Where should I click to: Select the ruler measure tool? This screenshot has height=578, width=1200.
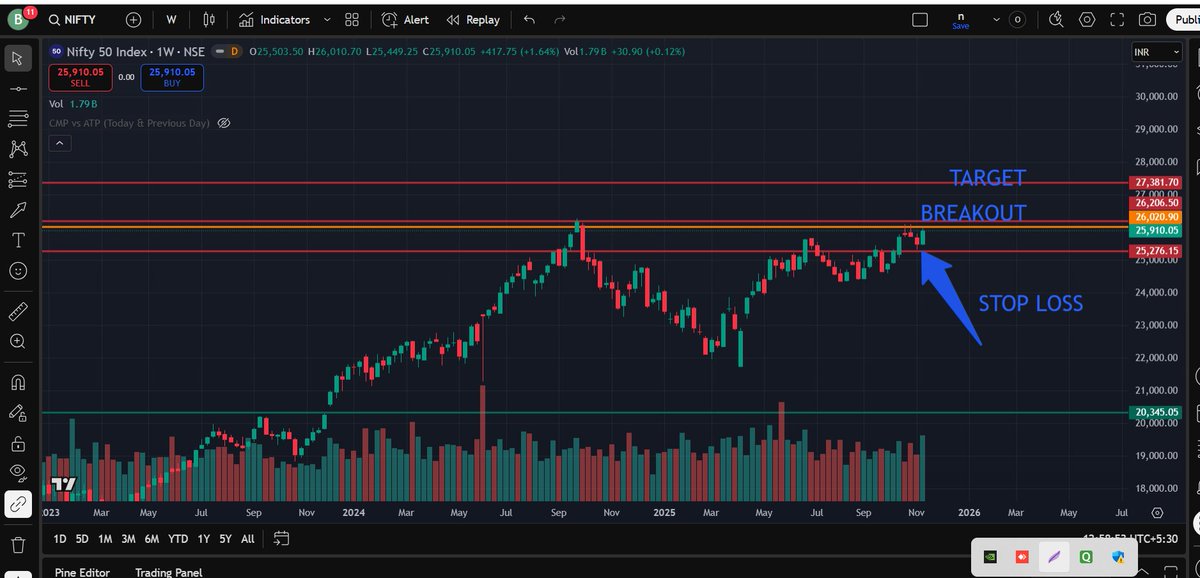click(18, 311)
